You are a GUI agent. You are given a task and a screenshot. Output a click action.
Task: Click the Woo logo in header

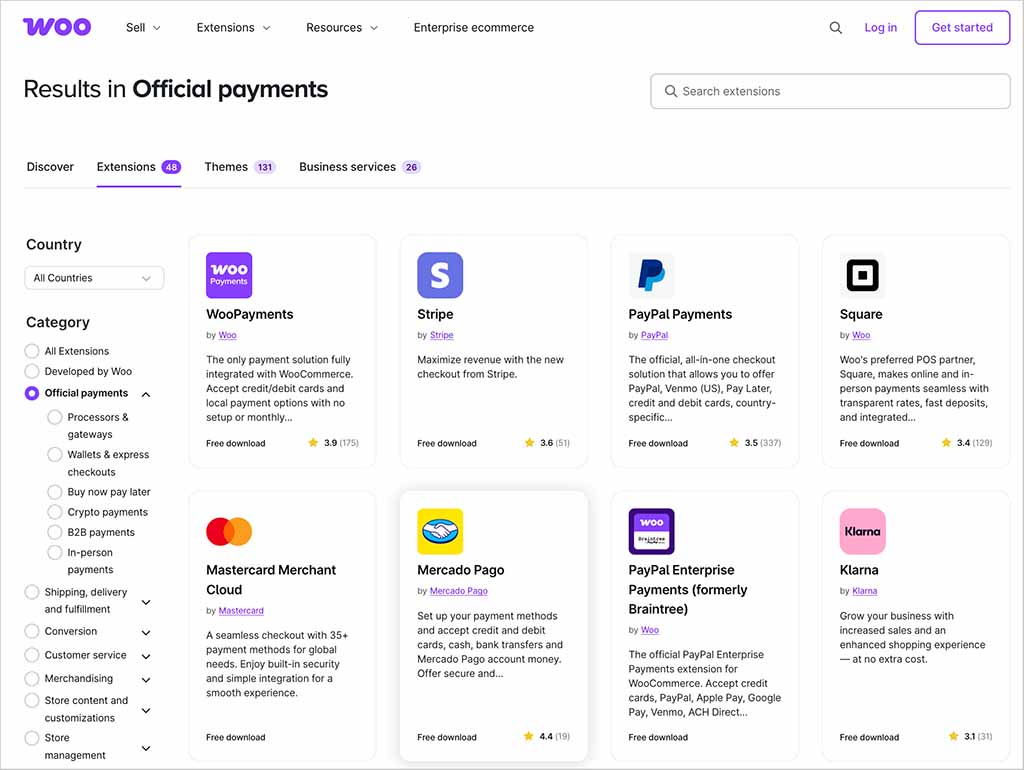[57, 27]
